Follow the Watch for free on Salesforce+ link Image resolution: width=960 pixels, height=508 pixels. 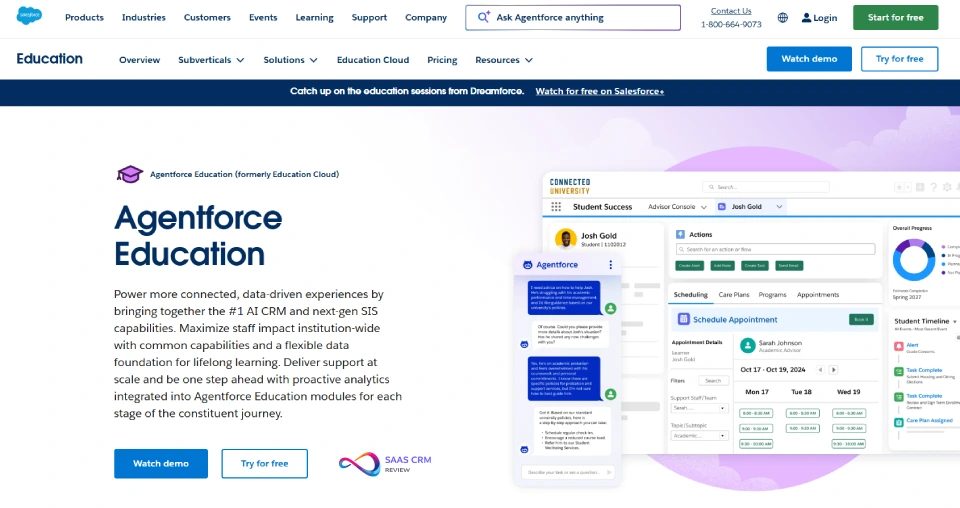[x=599, y=91]
